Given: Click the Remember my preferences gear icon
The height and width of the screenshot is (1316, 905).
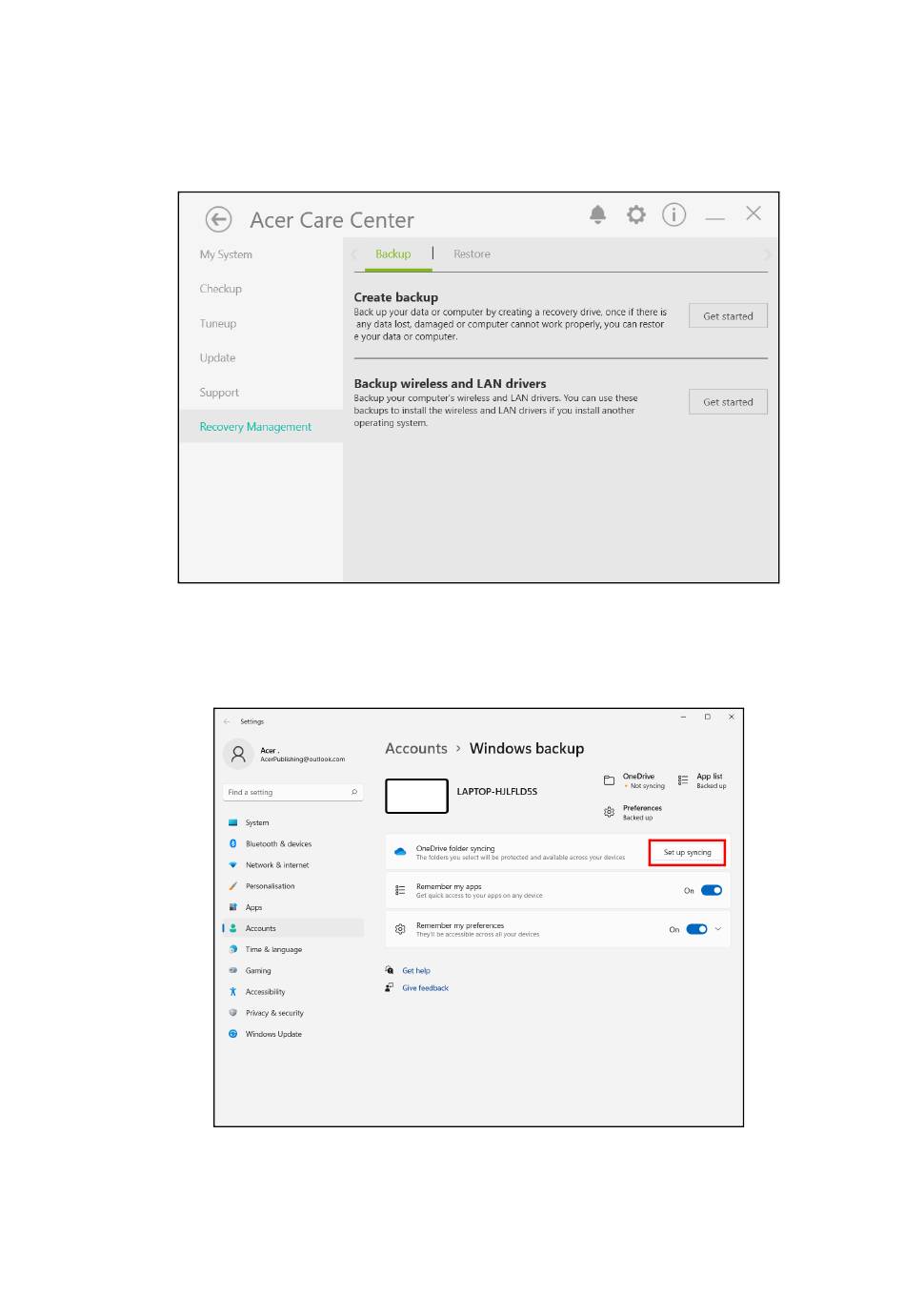Looking at the screenshot, I should (x=400, y=929).
